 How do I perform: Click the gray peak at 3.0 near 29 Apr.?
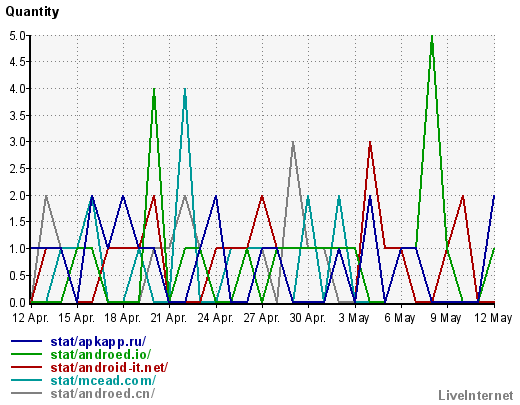pos(293,143)
